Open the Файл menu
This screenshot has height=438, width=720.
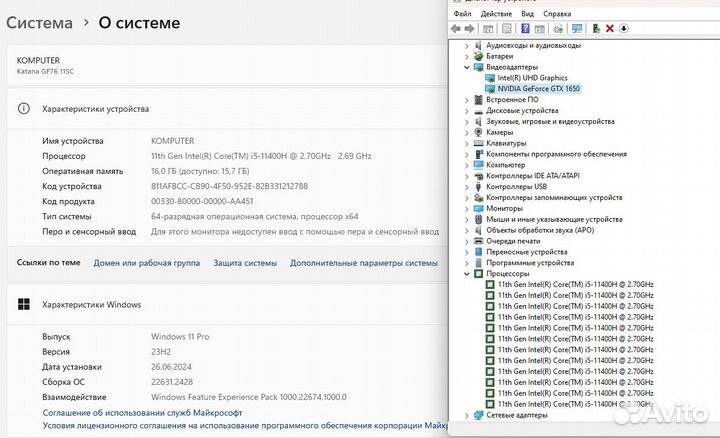coord(463,14)
